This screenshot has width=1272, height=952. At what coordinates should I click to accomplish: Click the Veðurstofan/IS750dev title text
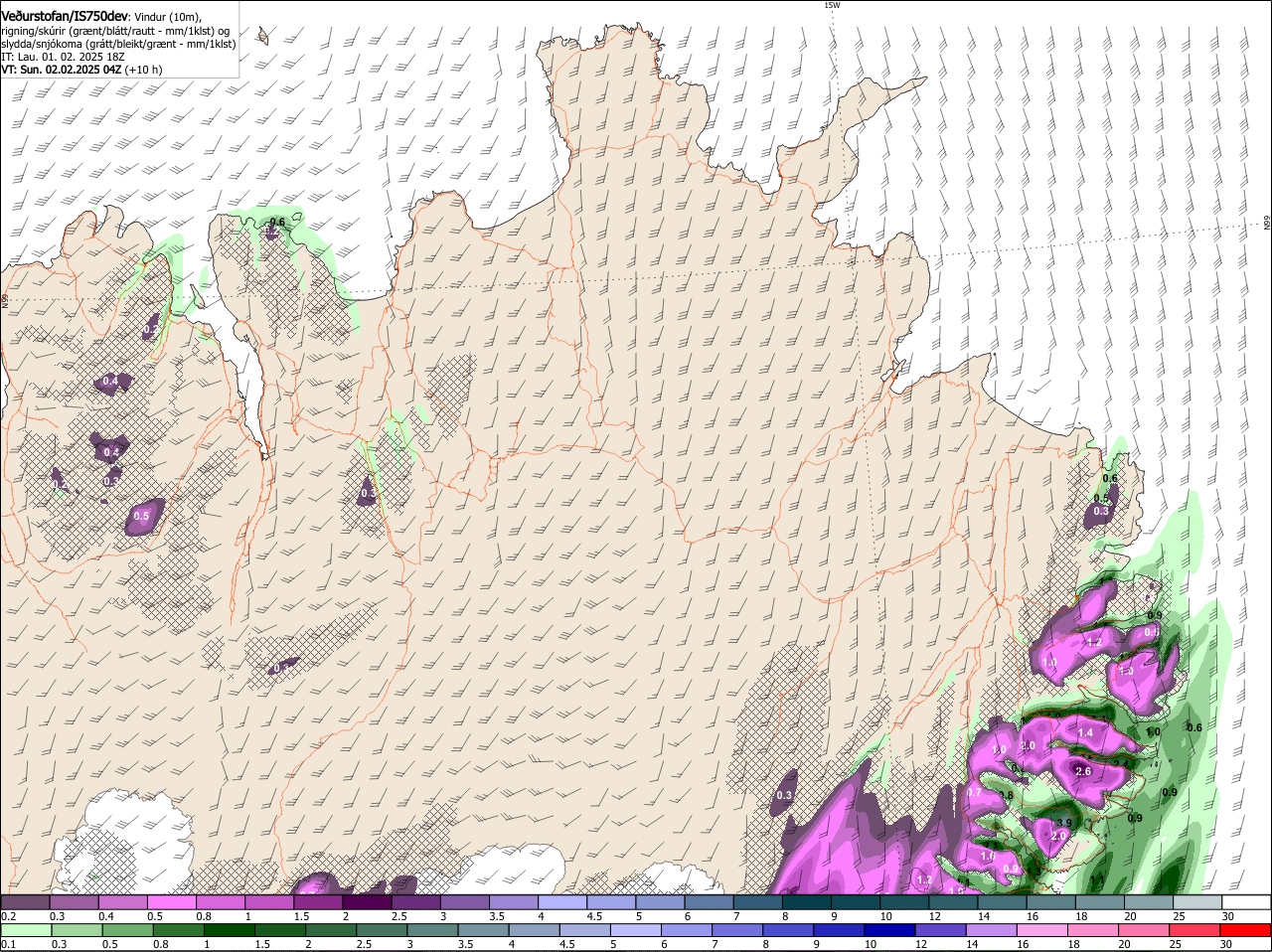[x=65, y=16]
